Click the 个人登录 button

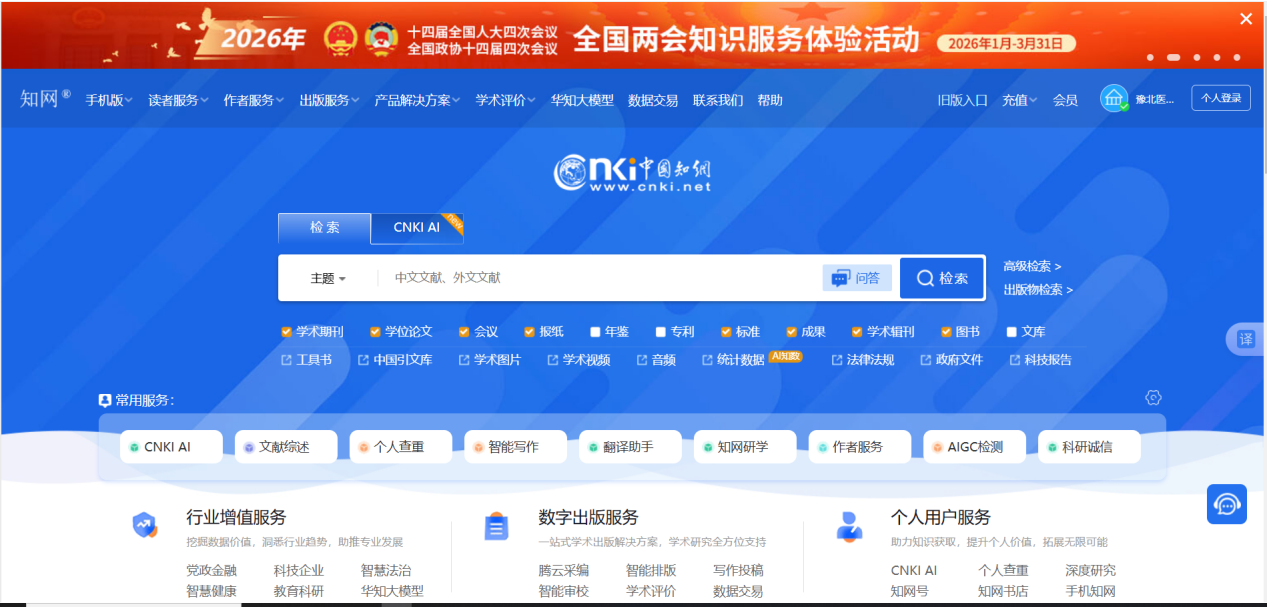[x=1220, y=98]
